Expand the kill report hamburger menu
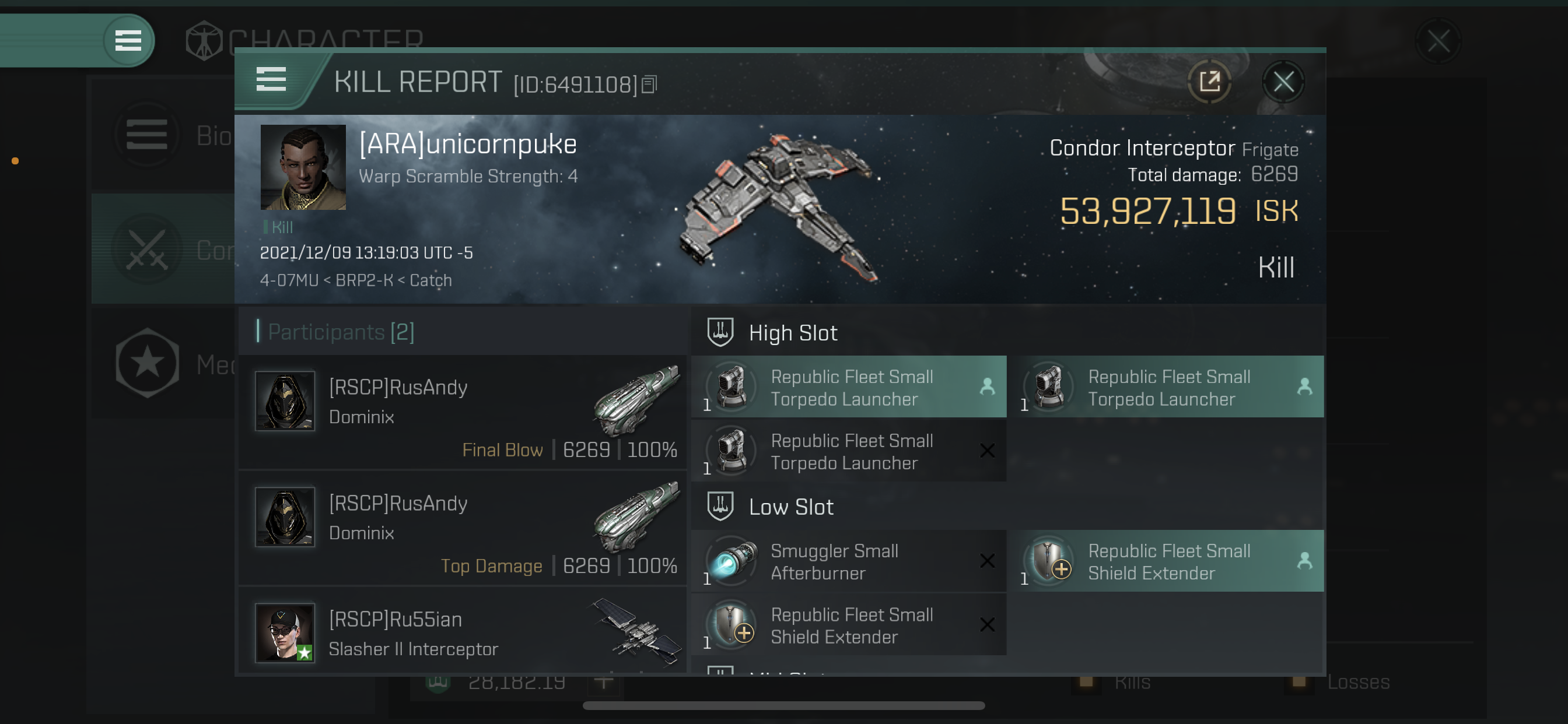Image resolution: width=1568 pixels, height=724 pixels. 270,80
